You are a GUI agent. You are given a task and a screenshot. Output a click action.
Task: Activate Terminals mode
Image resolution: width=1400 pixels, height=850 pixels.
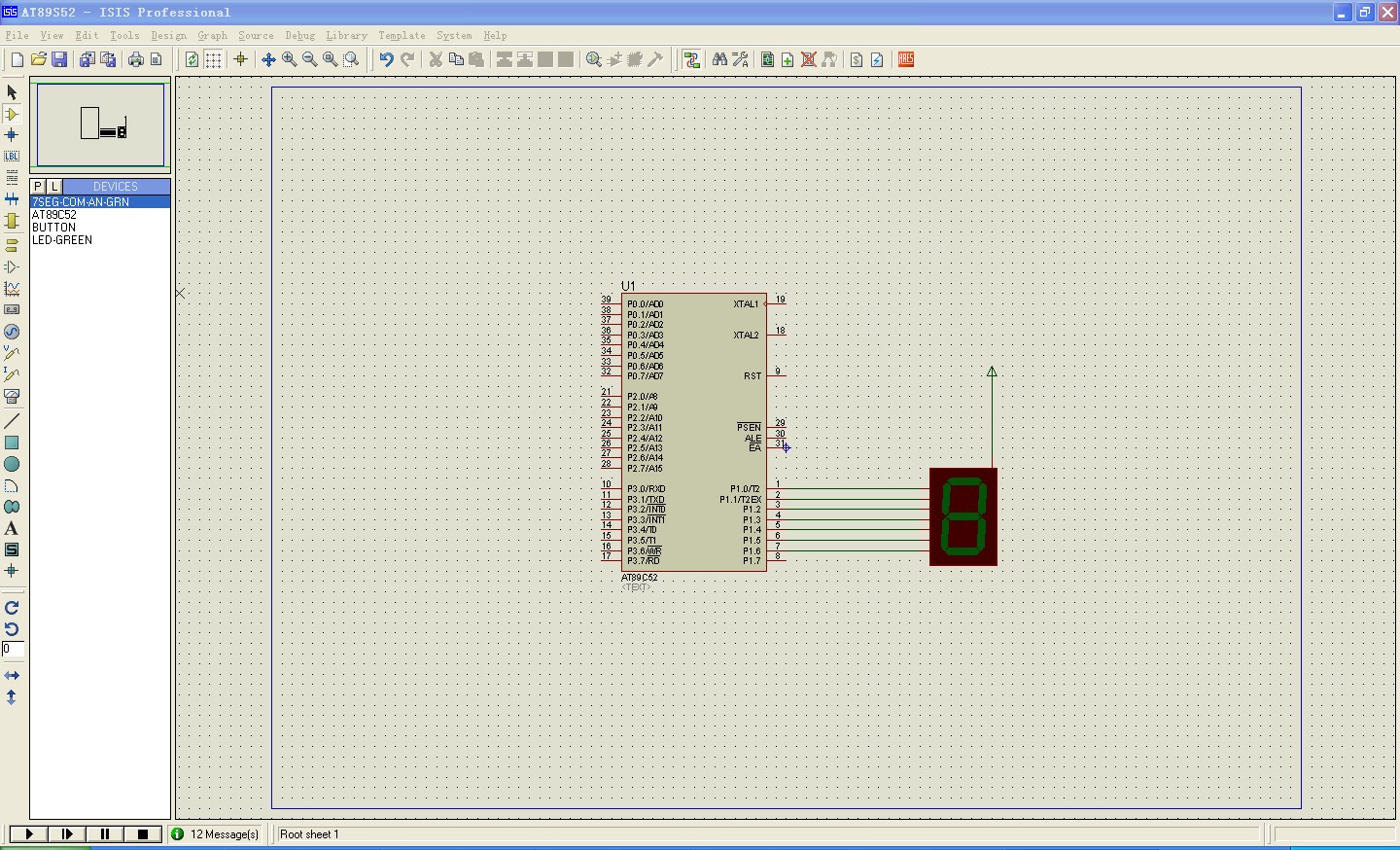point(12,245)
